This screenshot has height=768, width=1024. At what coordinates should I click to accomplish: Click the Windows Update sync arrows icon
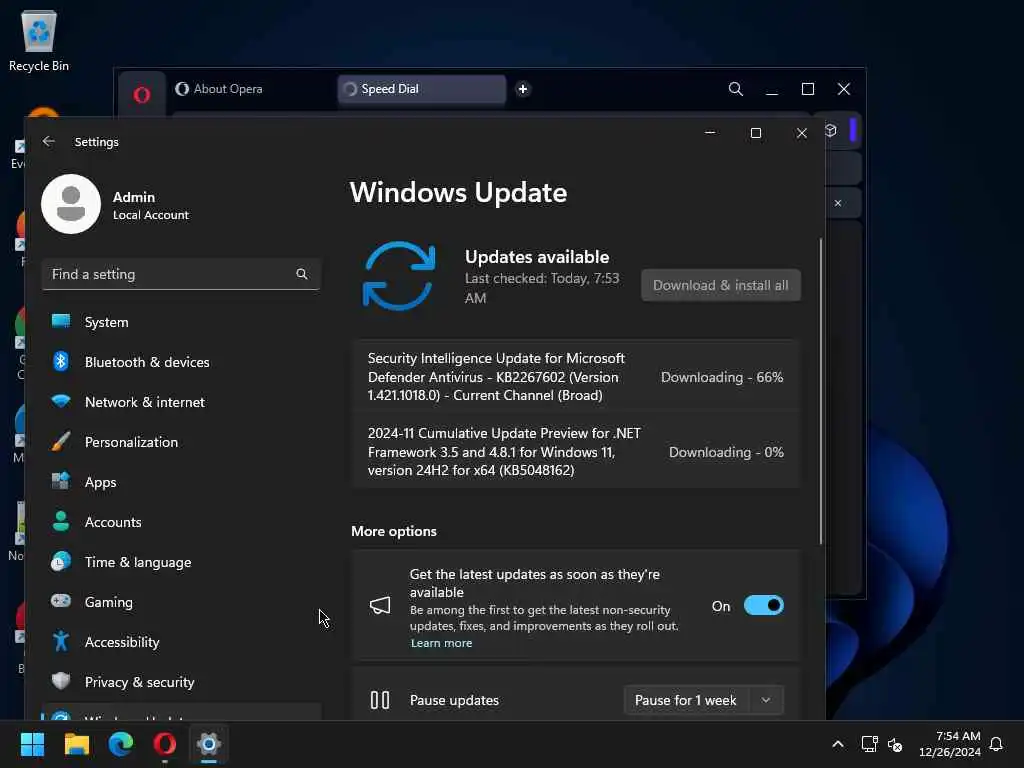point(399,276)
